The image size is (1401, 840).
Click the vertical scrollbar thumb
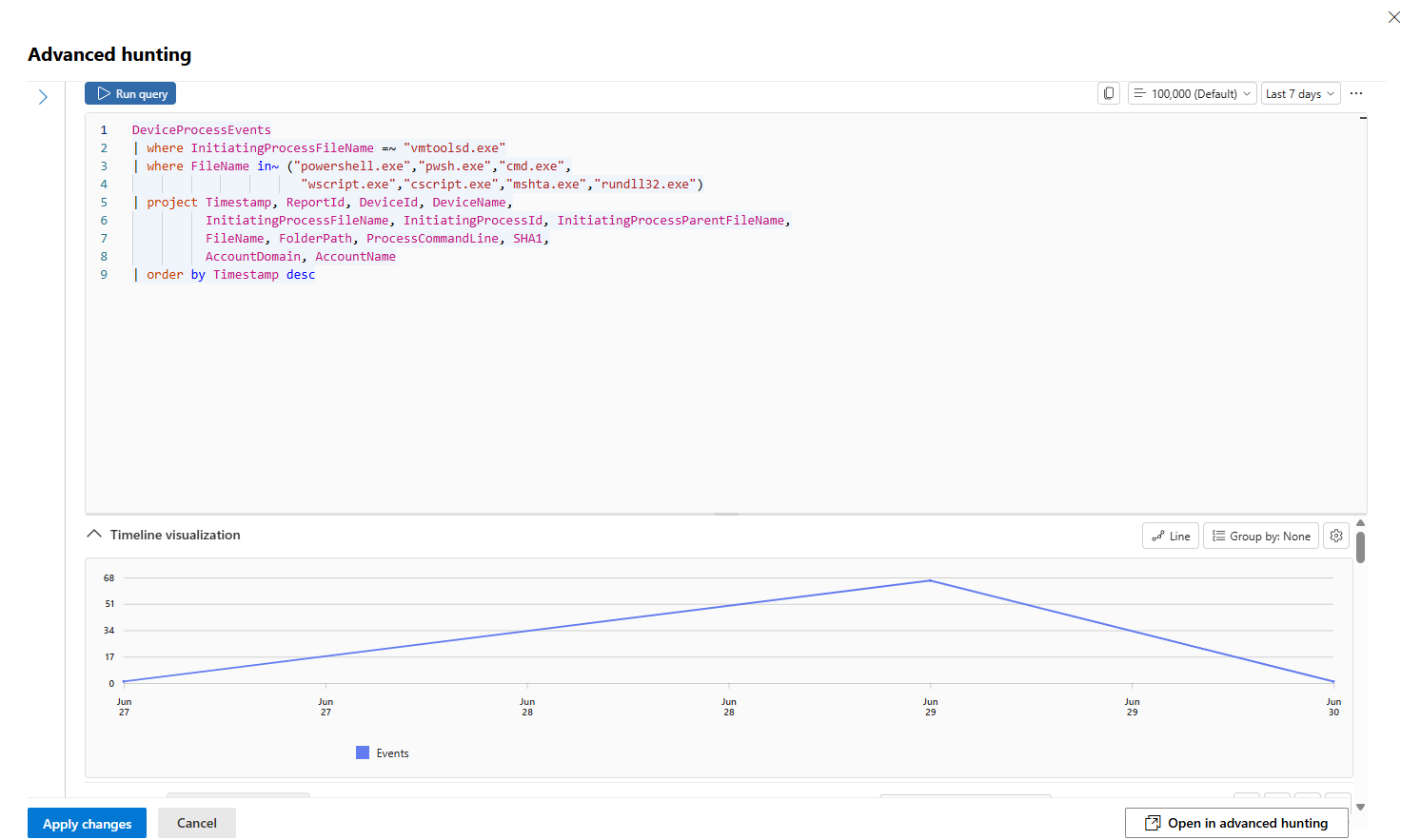point(1360,547)
